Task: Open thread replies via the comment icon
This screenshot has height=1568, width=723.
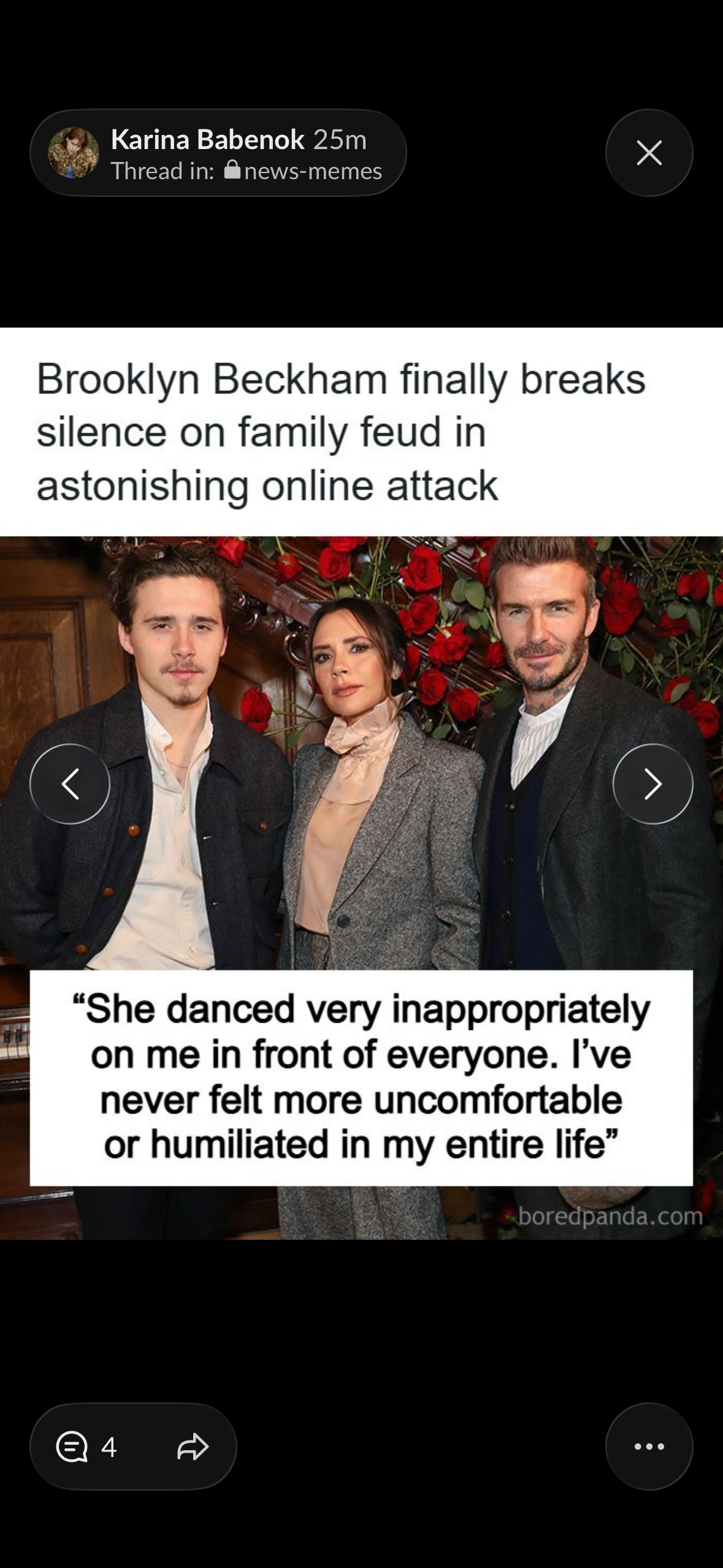Action: click(x=72, y=1447)
